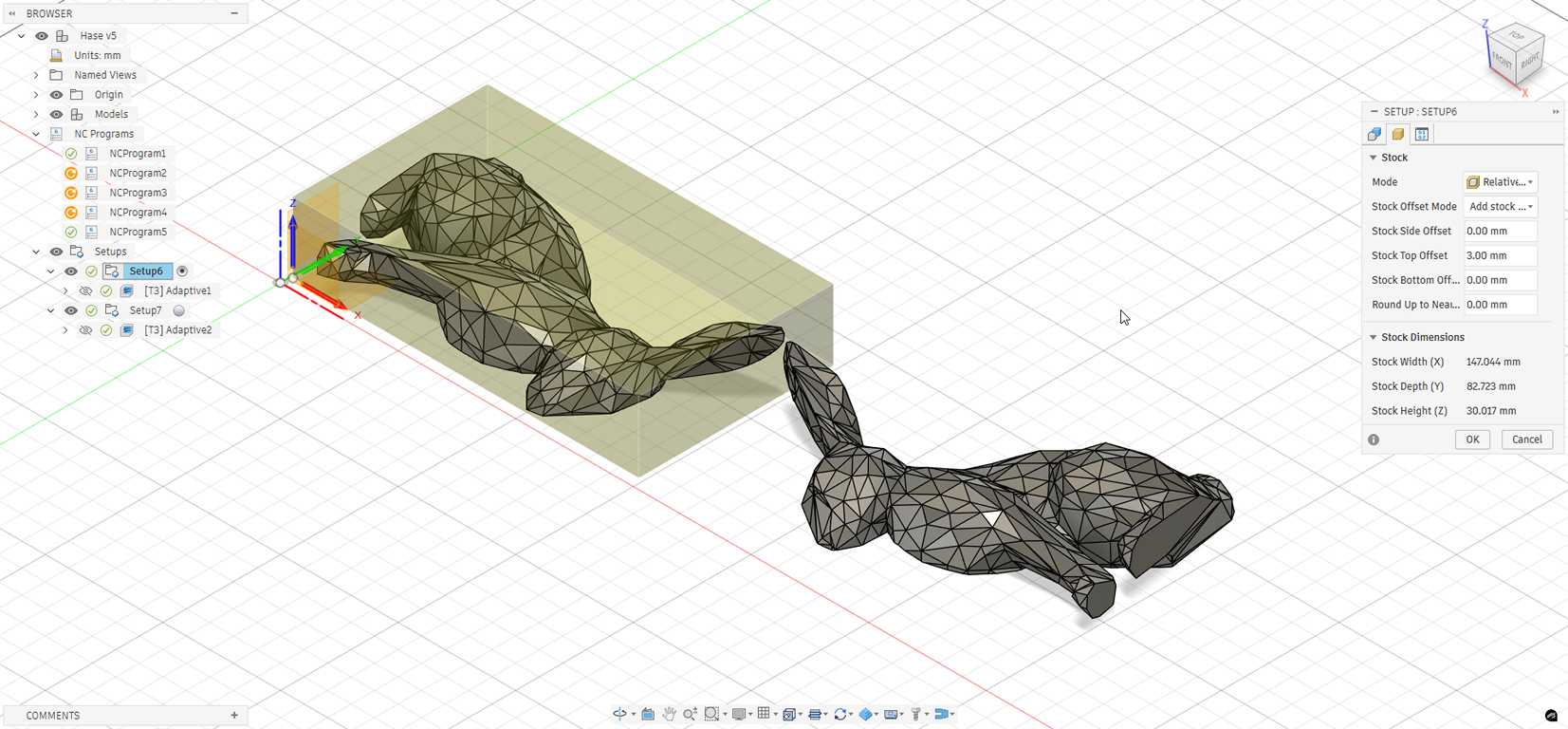The image size is (1568, 729).
Task: Select NCProgram4 in the browser
Action: tap(138, 213)
